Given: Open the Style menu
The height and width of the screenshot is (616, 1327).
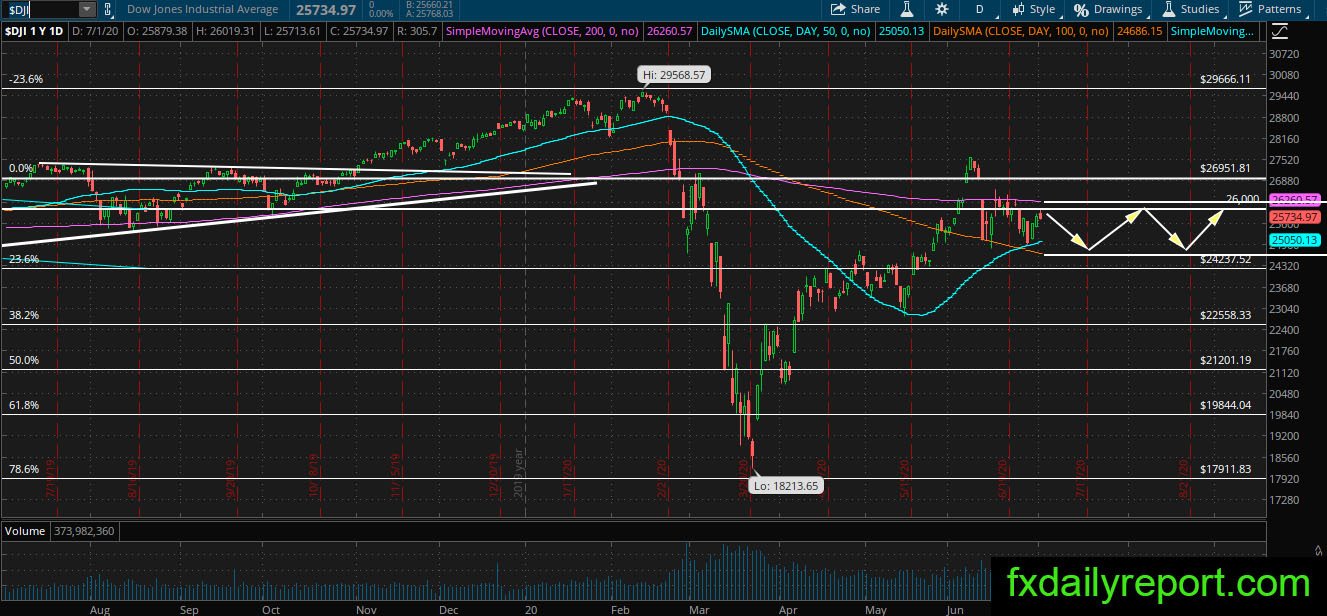Looking at the screenshot, I should click(1033, 9).
